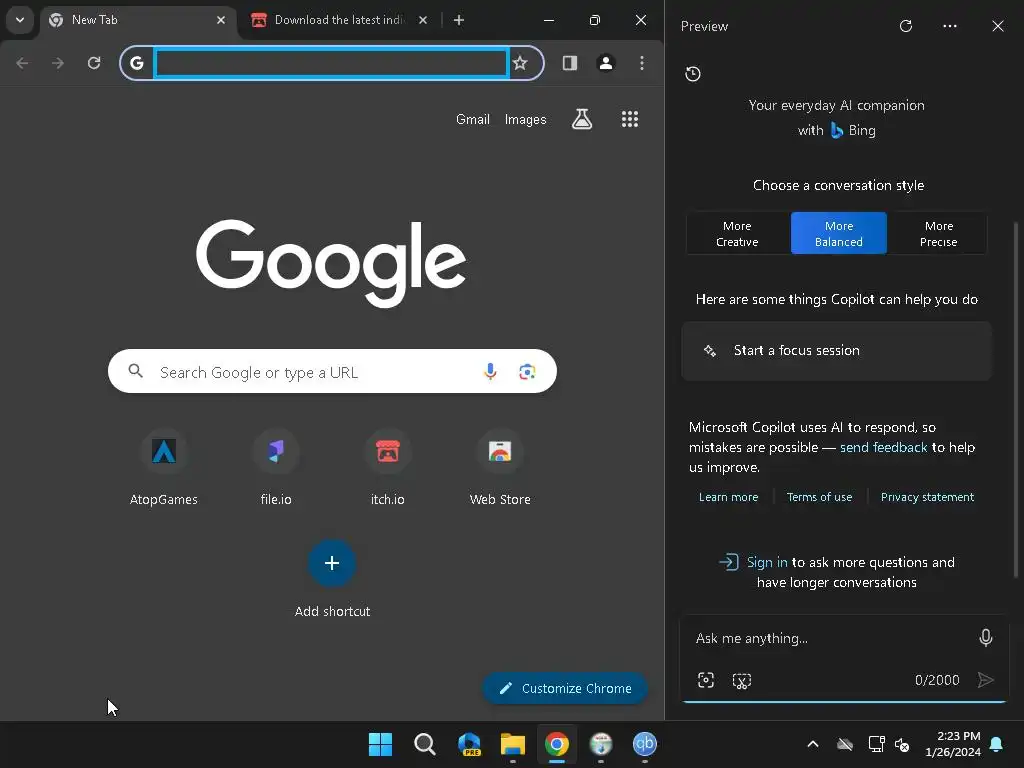Open the network display tray icon

click(x=876, y=744)
